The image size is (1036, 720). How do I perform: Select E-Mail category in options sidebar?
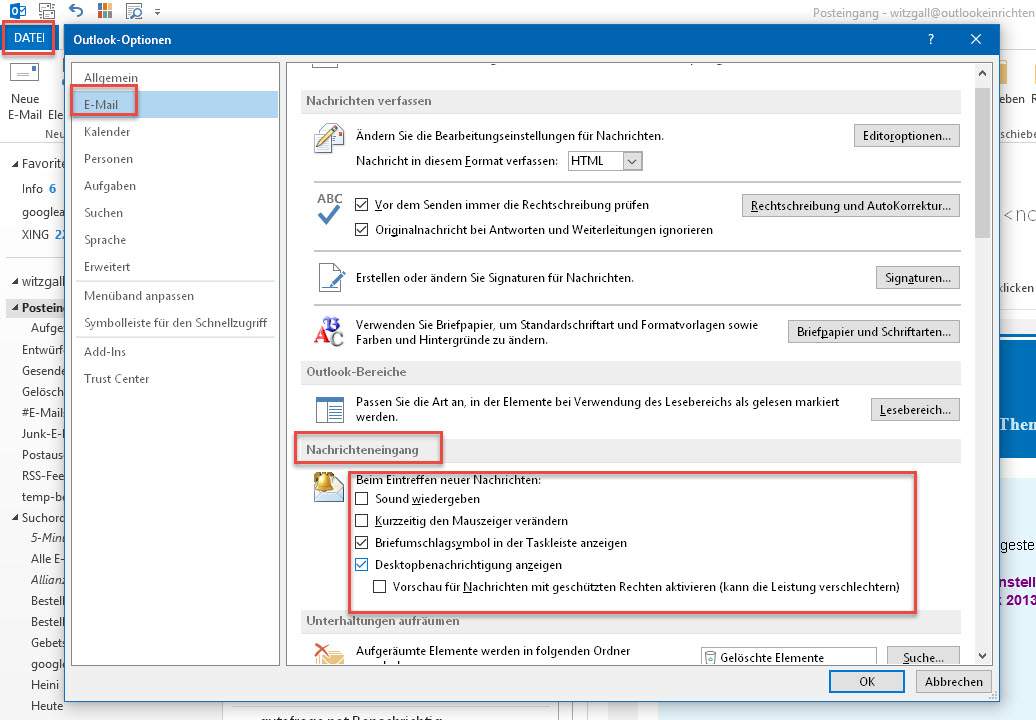[x=174, y=104]
